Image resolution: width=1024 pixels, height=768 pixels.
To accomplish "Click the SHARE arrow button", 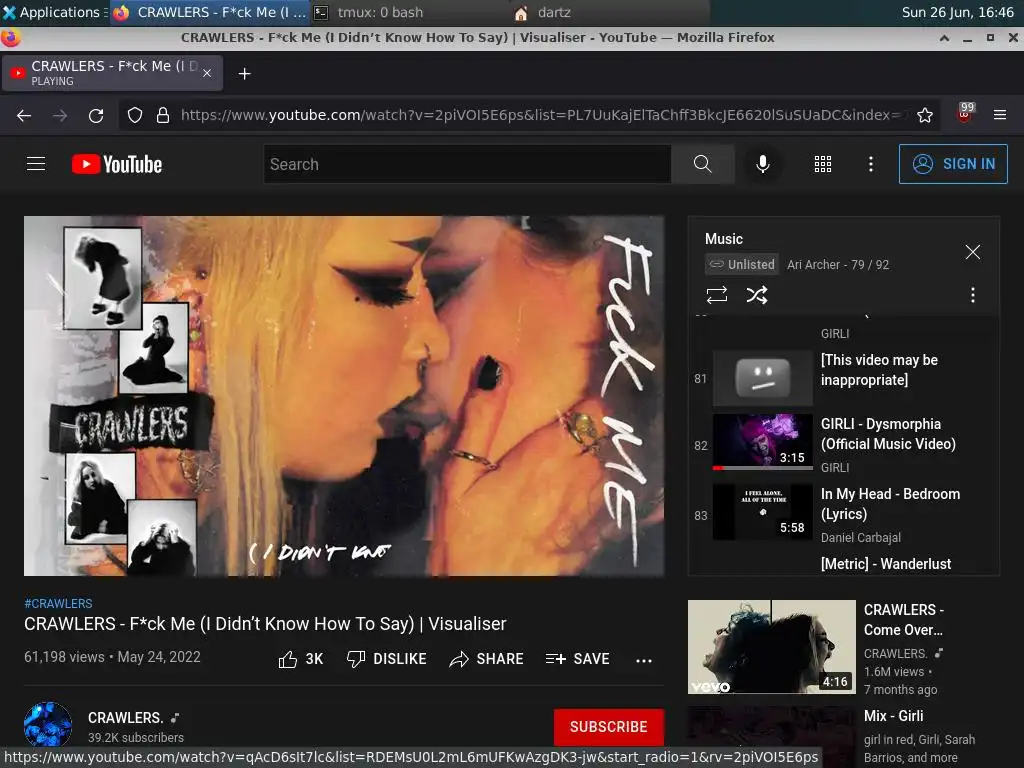I will [x=487, y=660].
